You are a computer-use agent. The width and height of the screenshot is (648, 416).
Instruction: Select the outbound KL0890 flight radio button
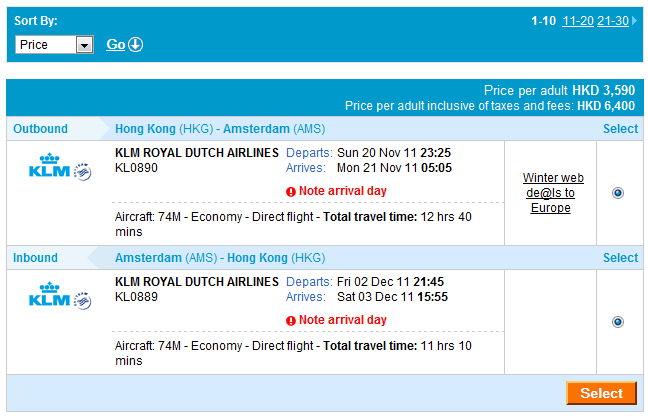coord(617,193)
